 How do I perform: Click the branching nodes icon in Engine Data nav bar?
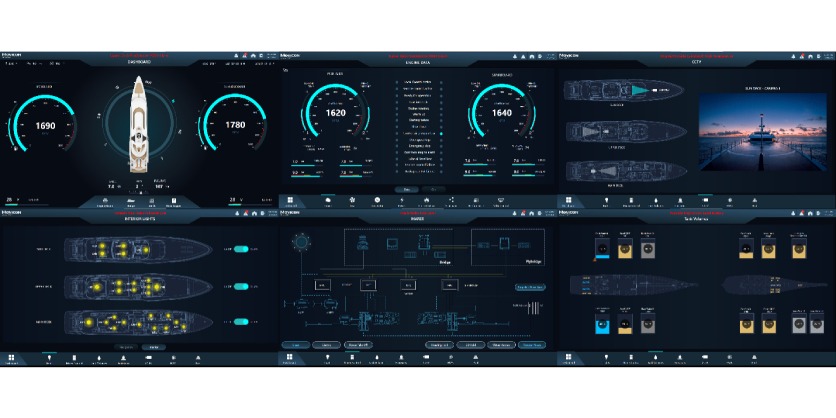click(452, 201)
